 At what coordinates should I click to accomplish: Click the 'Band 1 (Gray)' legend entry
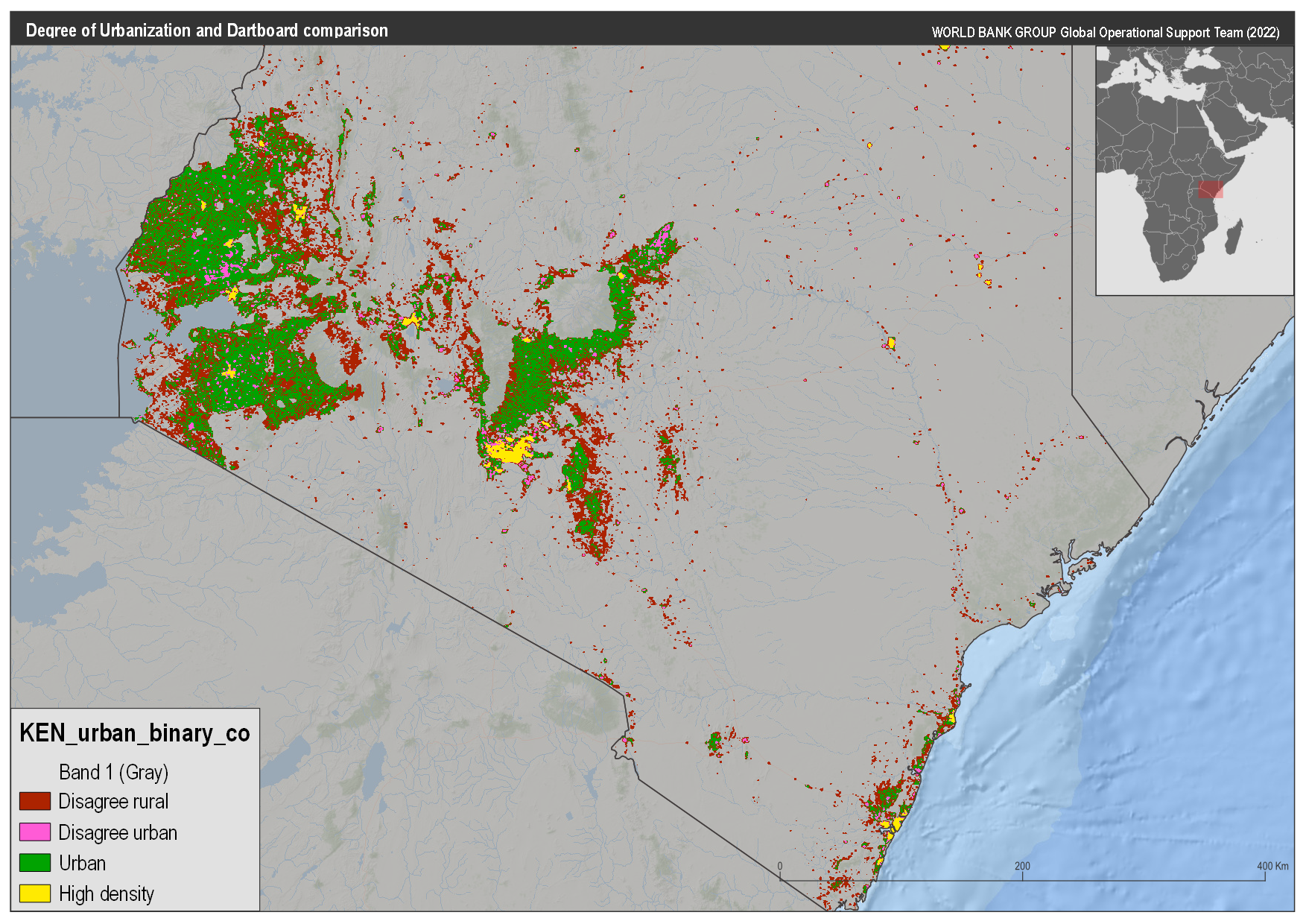coord(113,773)
